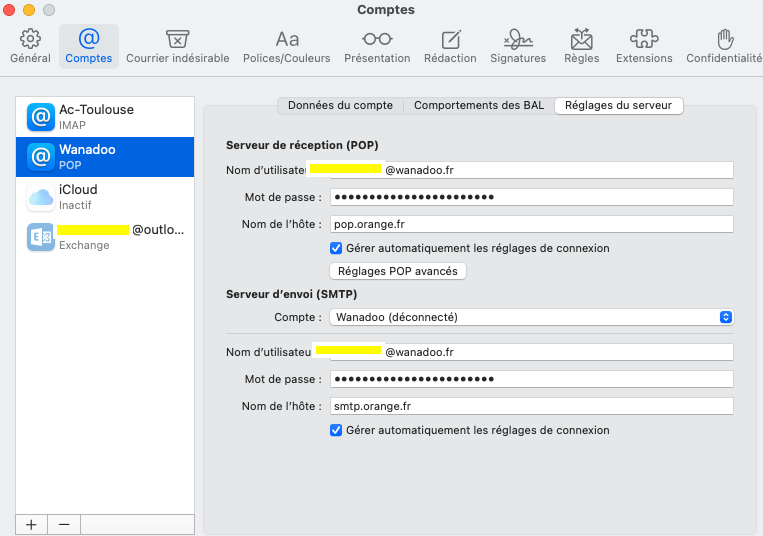Open the Polices/Couleurs settings

pos(287,46)
